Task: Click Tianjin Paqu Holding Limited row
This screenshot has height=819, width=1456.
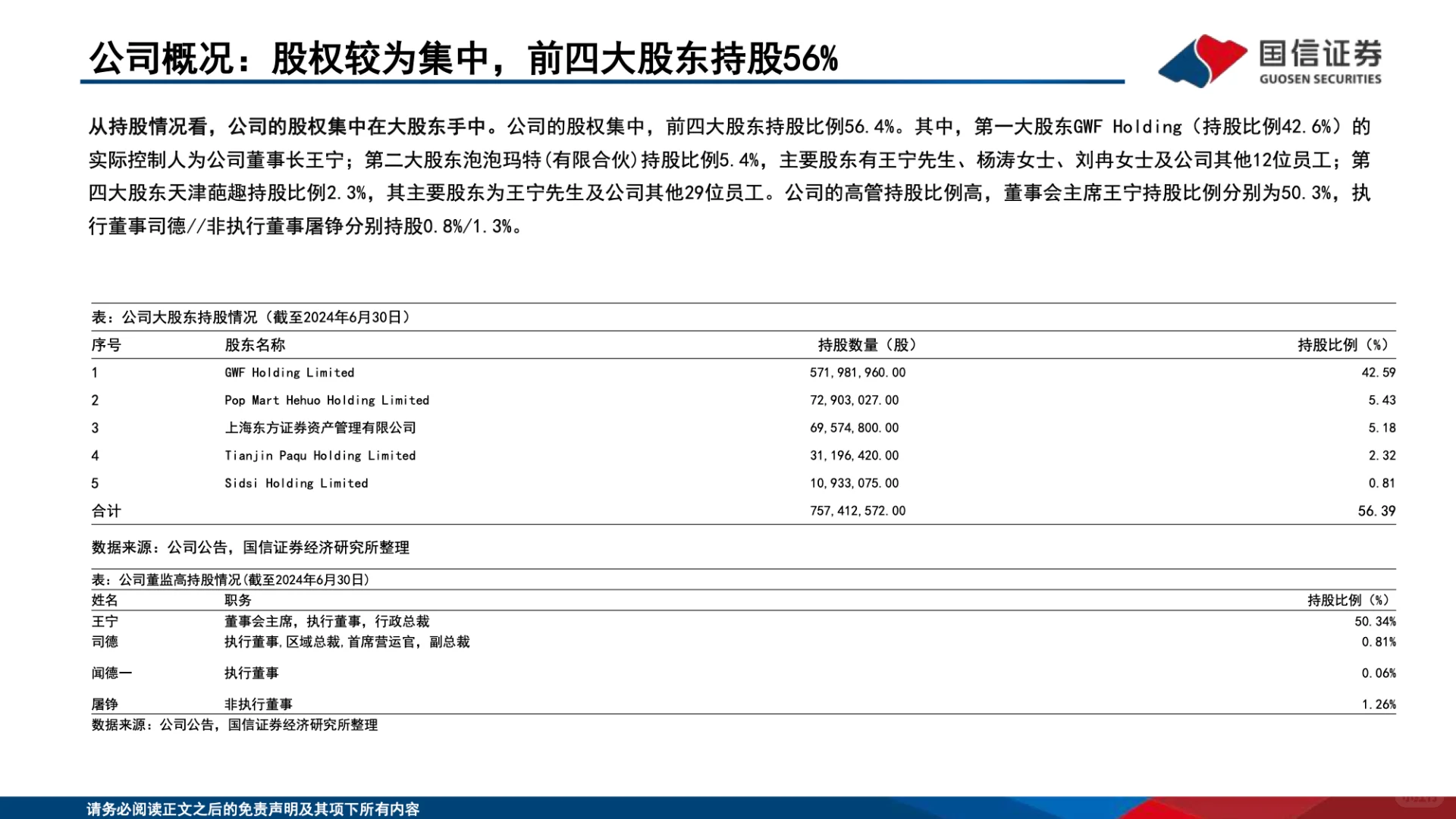Action: tap(322, 455)
